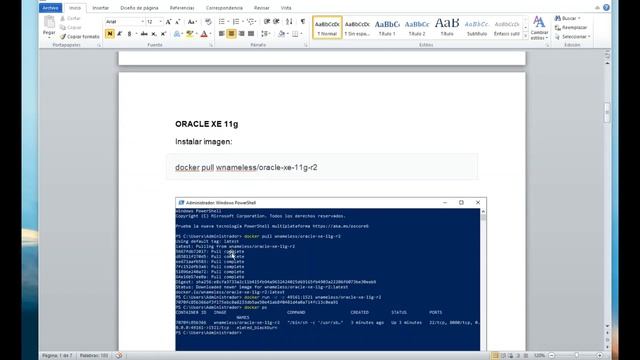Open the Archivo tab
640x360 pixels.
[x=51, y=8]
